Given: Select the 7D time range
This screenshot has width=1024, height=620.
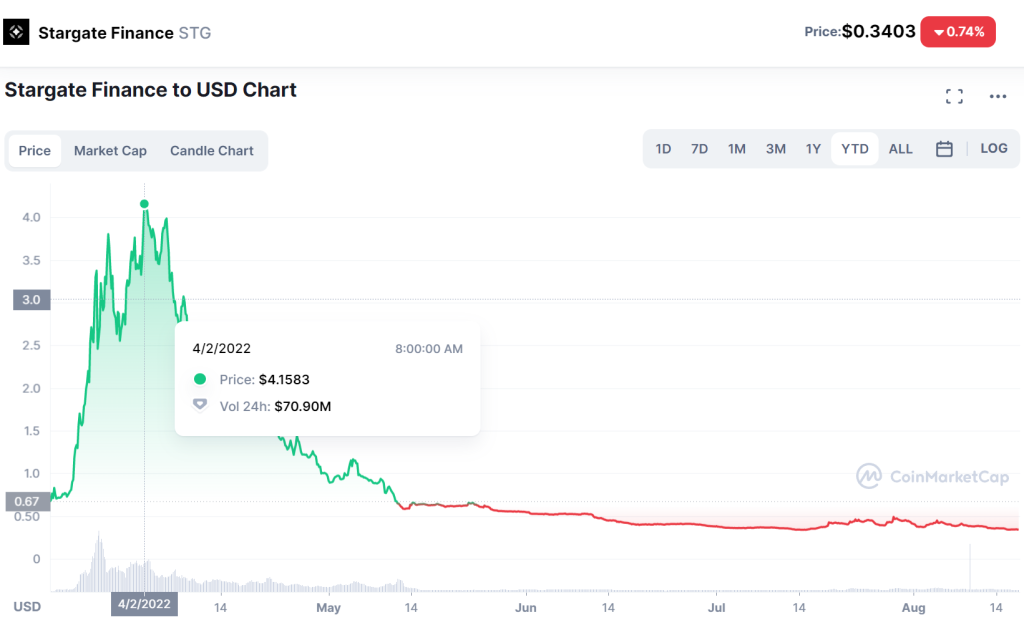Looking at the screenshot, I should tap(699, 149).
